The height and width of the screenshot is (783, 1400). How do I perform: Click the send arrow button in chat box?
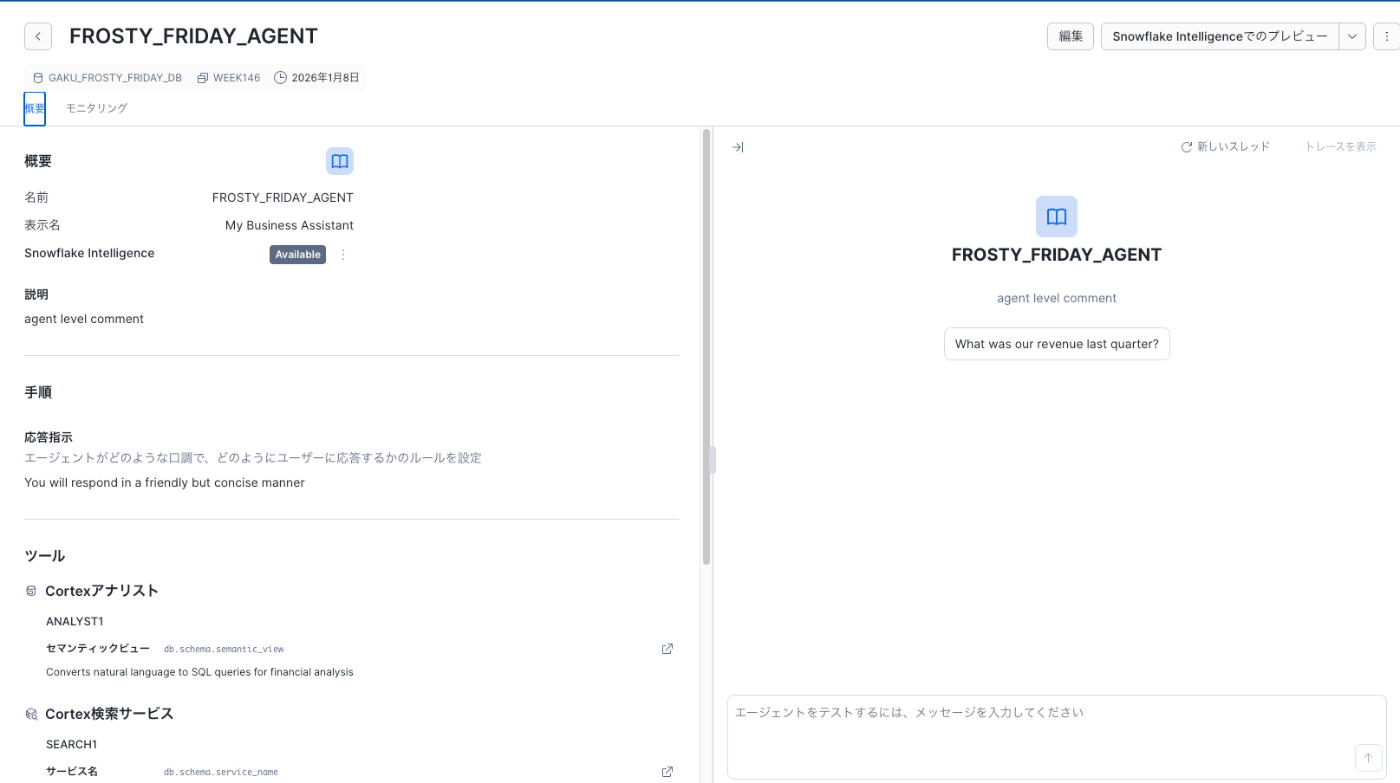[x=1368, y=758]
